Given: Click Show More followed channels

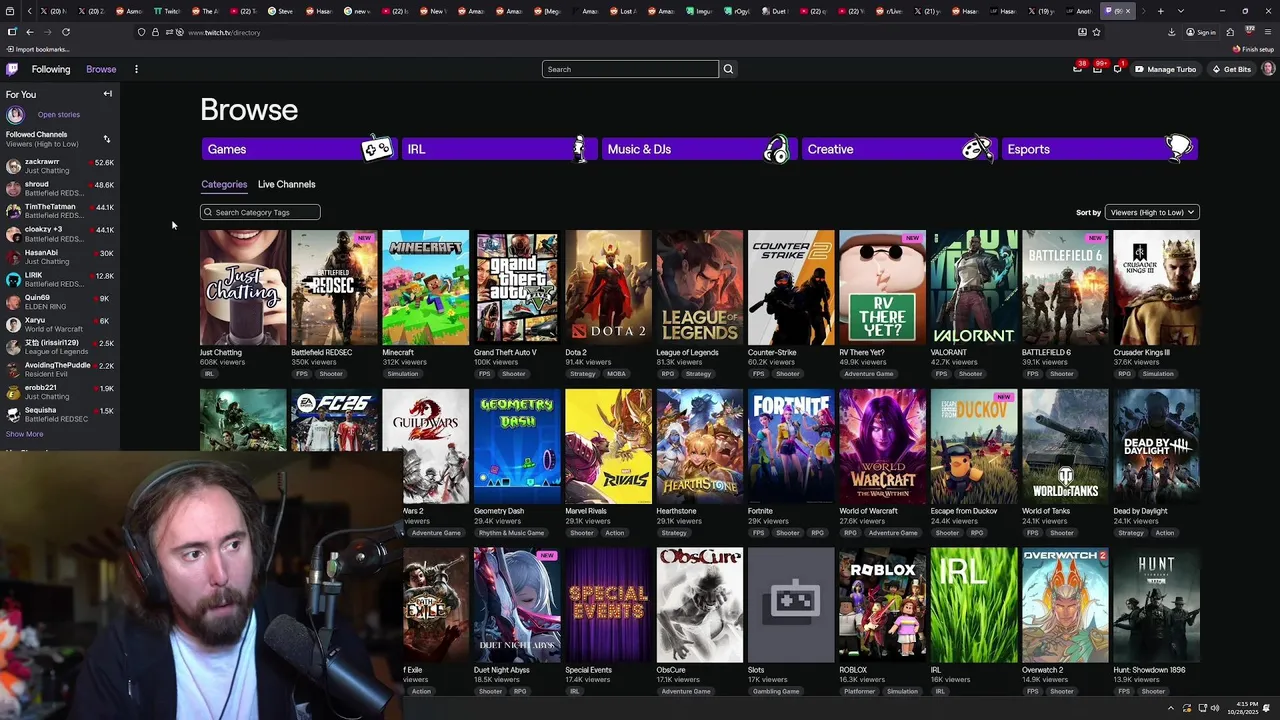Looking at the screenshot, I should tap(25, 434).
